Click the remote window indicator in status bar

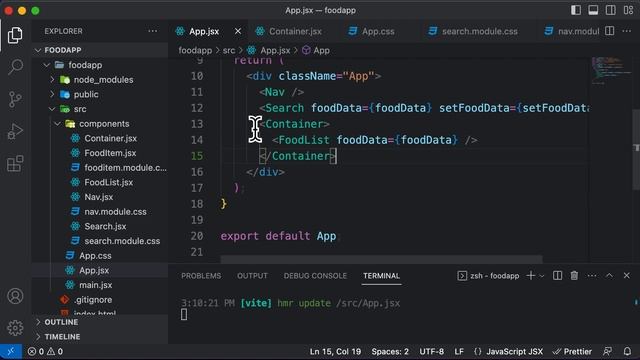point(11,351)
